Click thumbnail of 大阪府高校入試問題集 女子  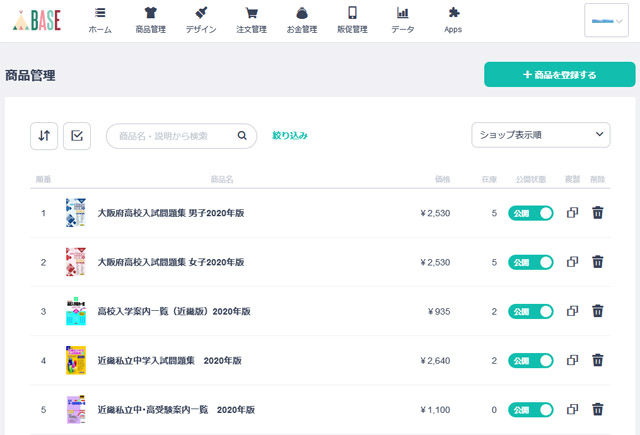pos(76,262)
